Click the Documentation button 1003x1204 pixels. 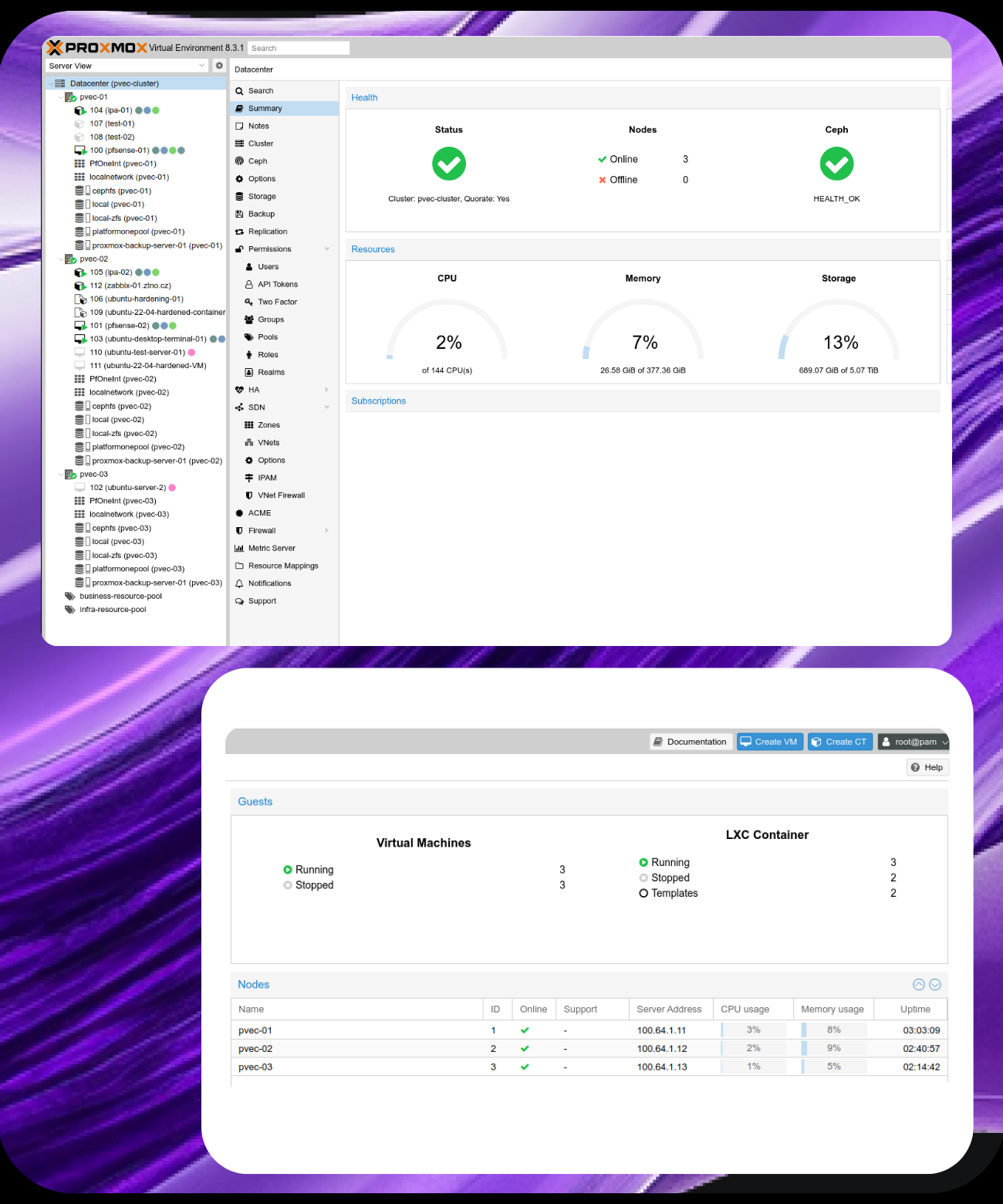click(x=691, y=742)
